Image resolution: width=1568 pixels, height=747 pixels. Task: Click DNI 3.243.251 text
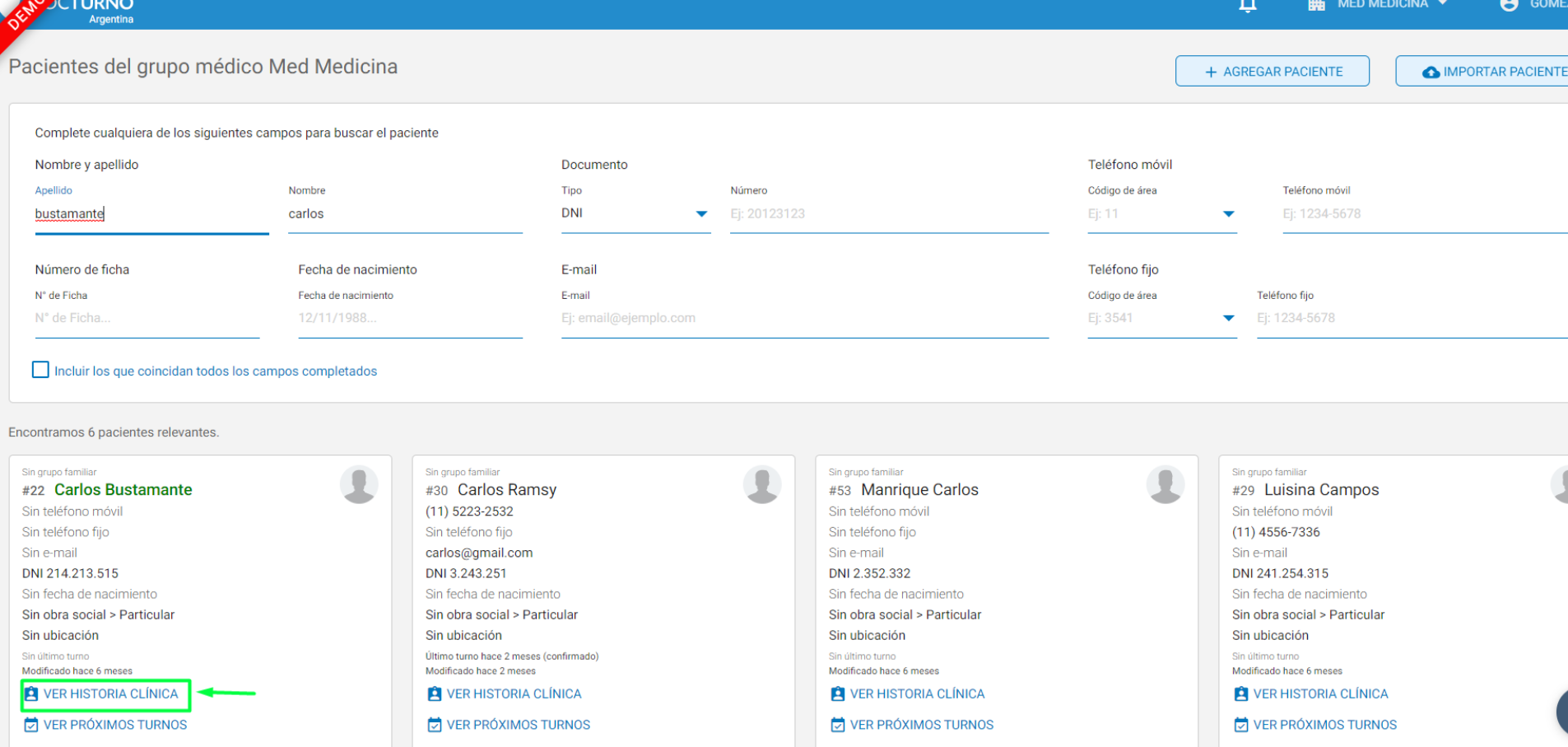(466, 573)
